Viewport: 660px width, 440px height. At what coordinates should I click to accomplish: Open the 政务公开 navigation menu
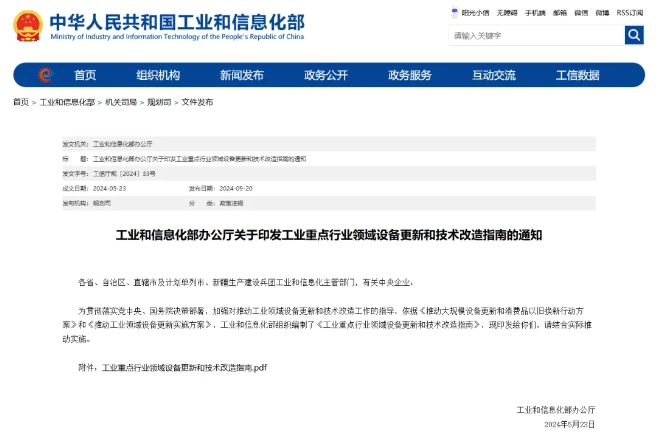tap(326, 75)
